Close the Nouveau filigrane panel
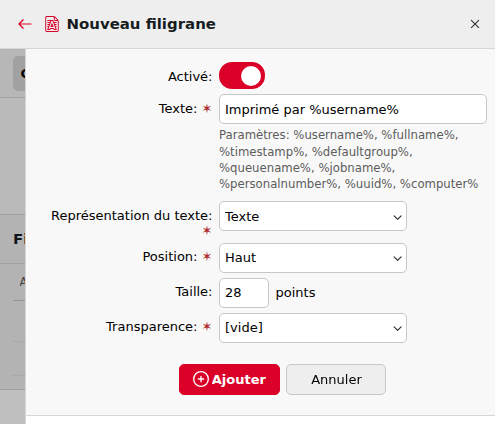The image size is (495, 424). click(475, 24)
